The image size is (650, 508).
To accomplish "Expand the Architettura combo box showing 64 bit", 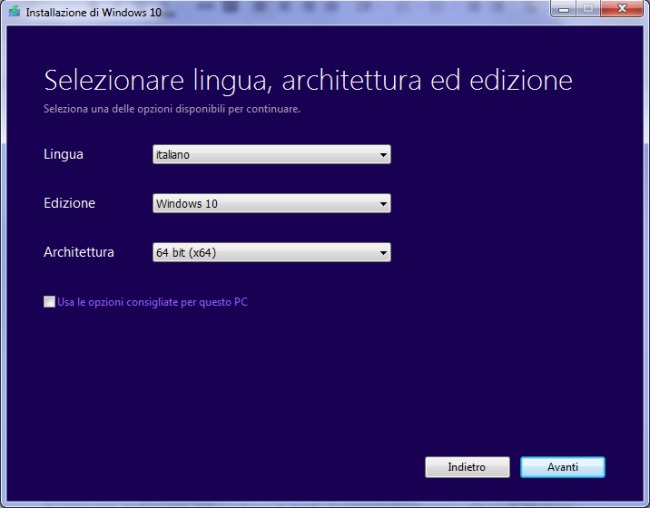I will 272,252.
